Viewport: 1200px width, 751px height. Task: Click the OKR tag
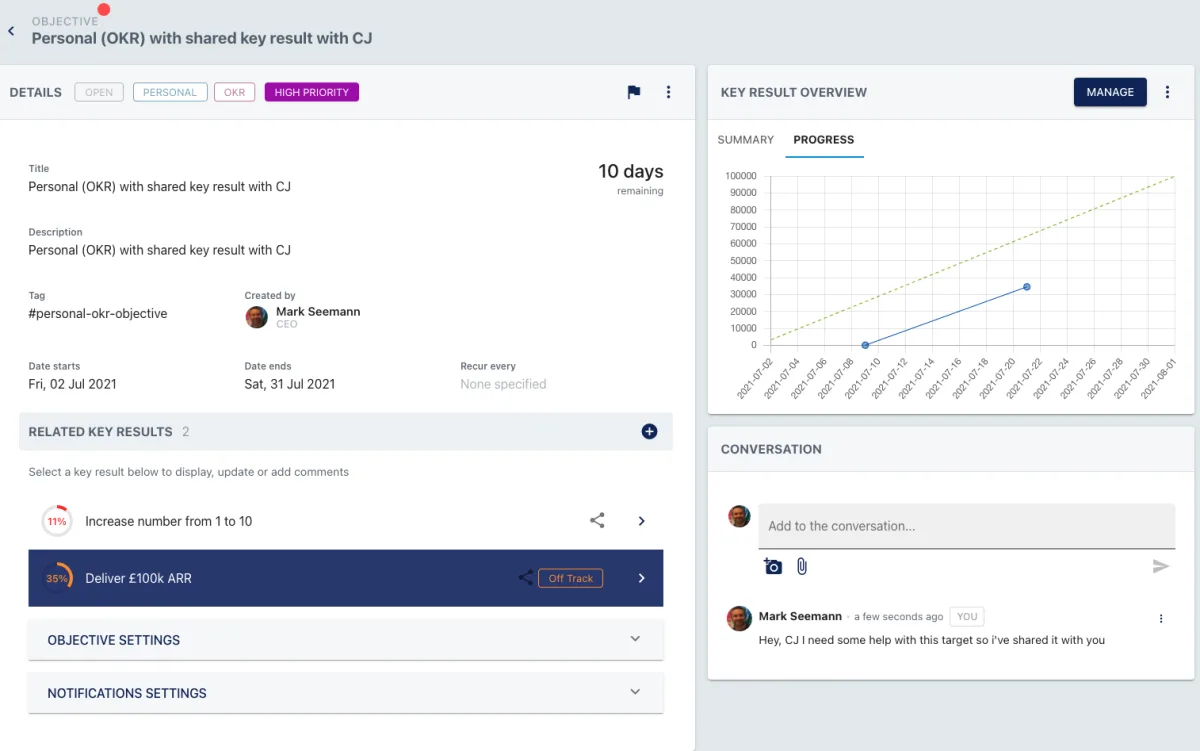(235, 92)
